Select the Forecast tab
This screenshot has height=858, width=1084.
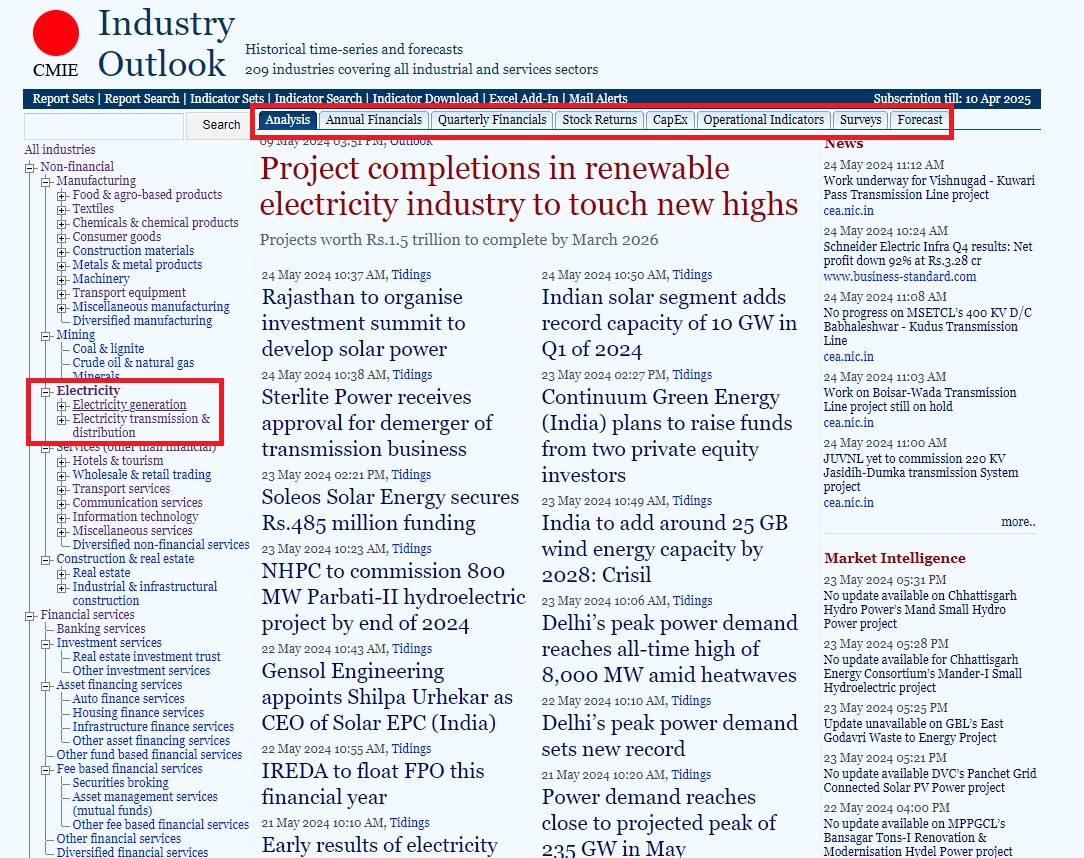919,120
